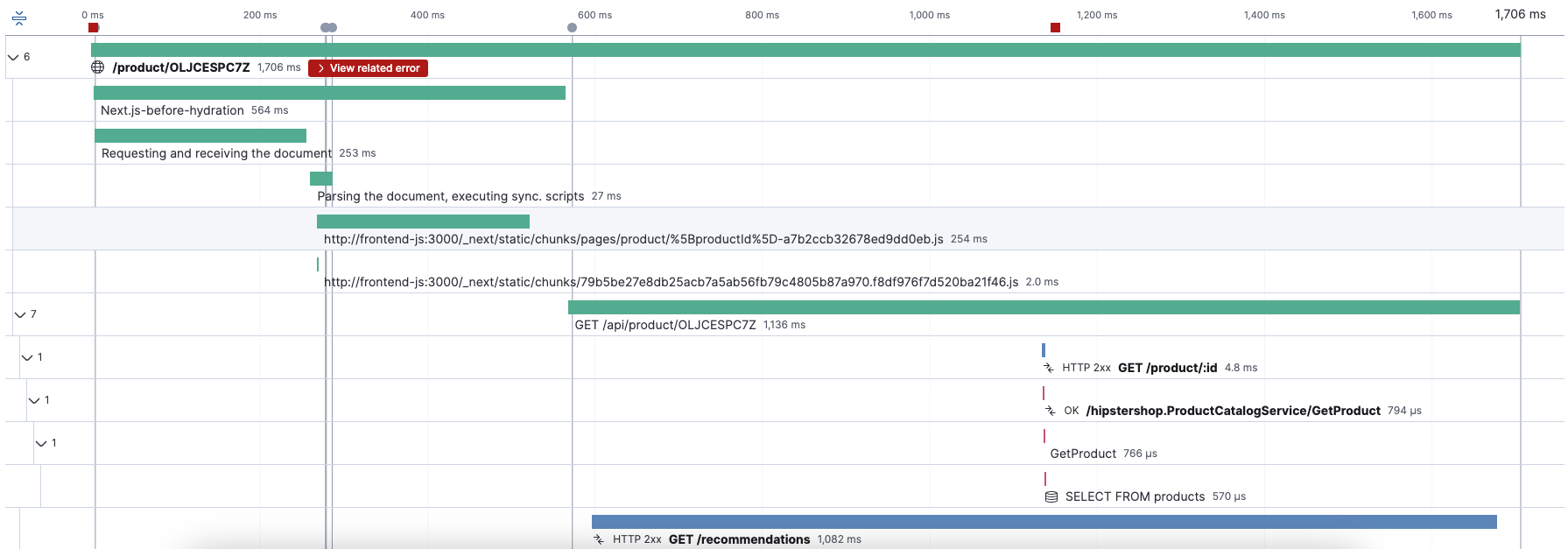The image size is (1568, 549).
Task: Click the URL ending in a7b2ccb32678ed9dd0eb.js
Action: [634, 239]
